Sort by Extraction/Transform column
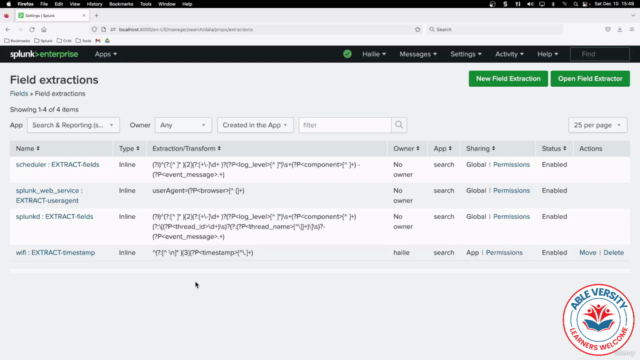Viewport: 640px width, 360px height. (x=187, y=149)
